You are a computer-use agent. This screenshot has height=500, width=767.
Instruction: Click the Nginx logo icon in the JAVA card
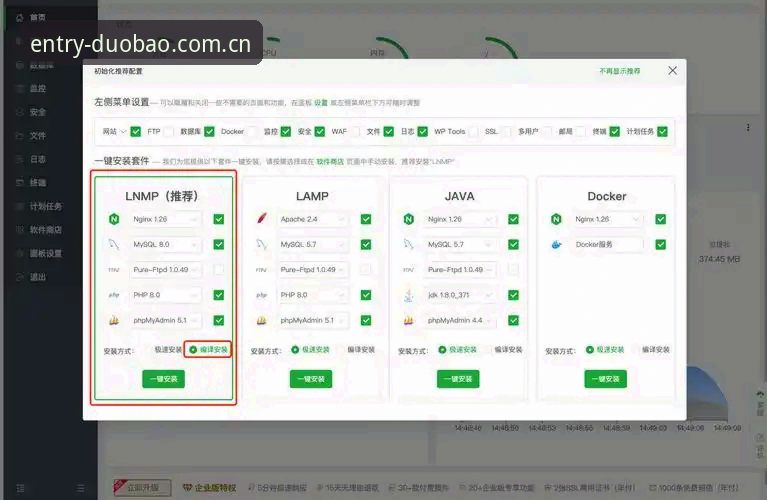click(x=408, y=219)
